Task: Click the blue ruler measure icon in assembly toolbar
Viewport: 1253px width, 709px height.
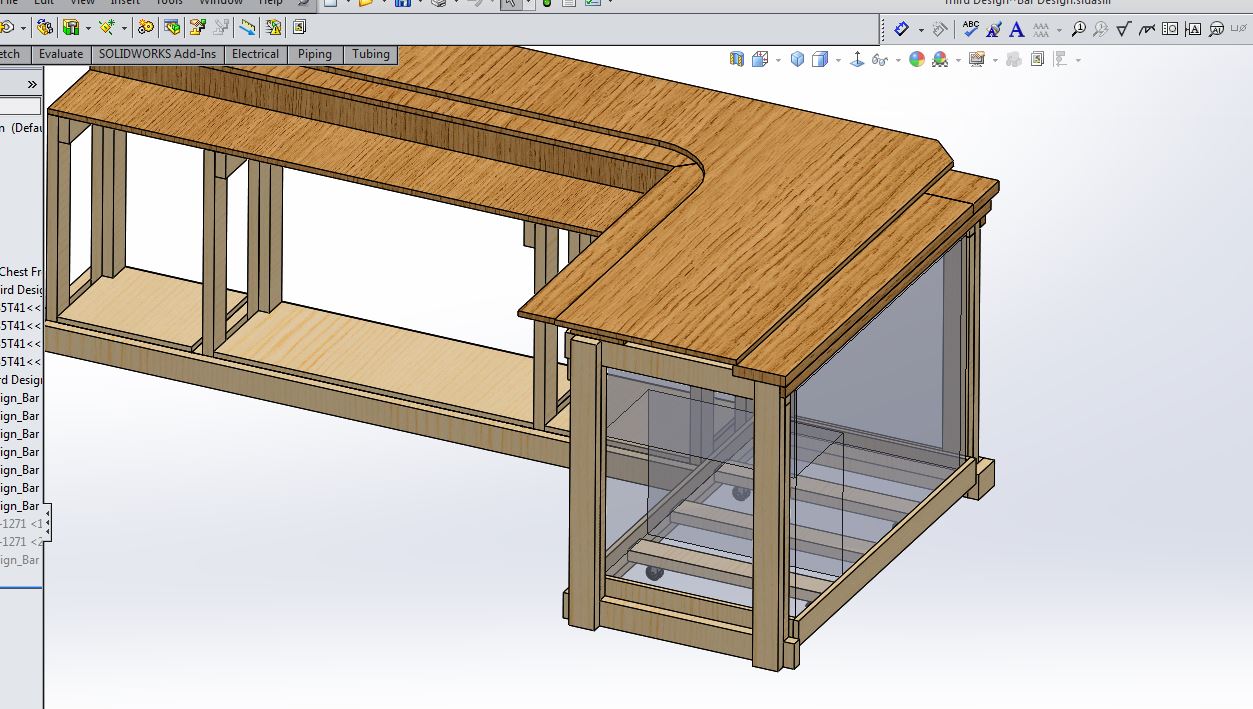Action: pyautogui.click(x=247, y=27)
